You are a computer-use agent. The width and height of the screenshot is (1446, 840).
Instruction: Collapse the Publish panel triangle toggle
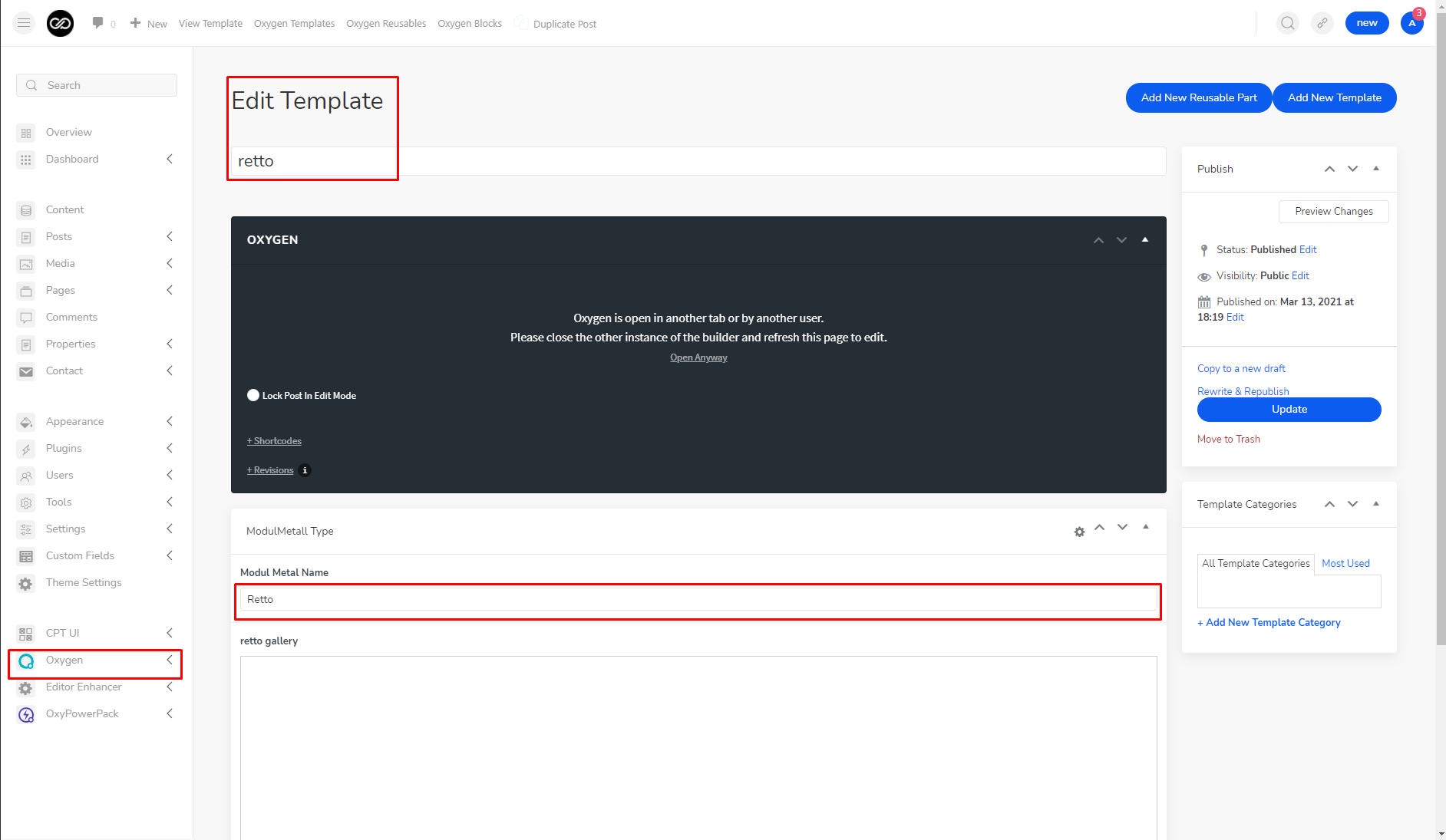click(x=1376, y=168)
